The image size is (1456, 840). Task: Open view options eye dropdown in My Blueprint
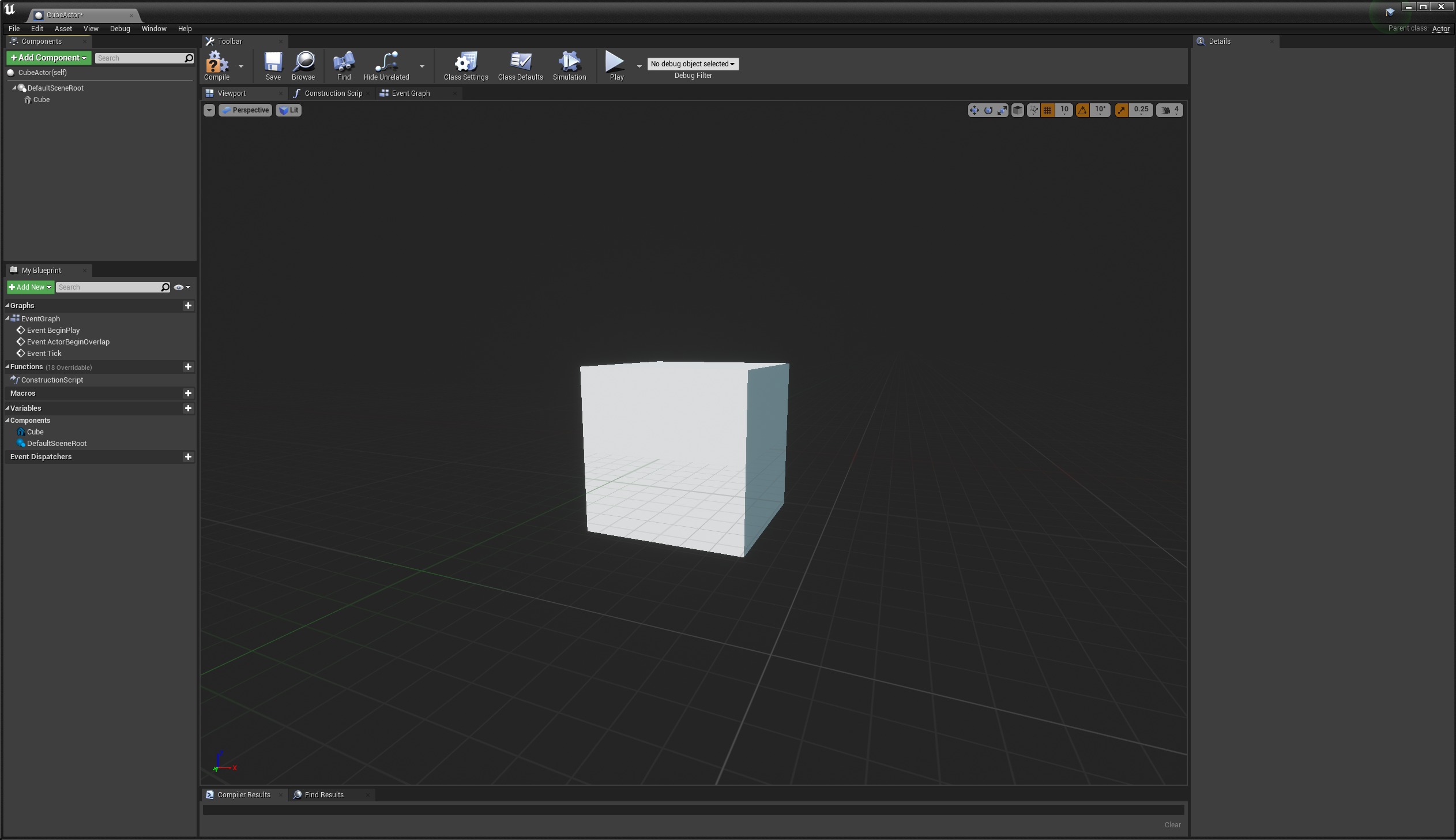(182, 287)
